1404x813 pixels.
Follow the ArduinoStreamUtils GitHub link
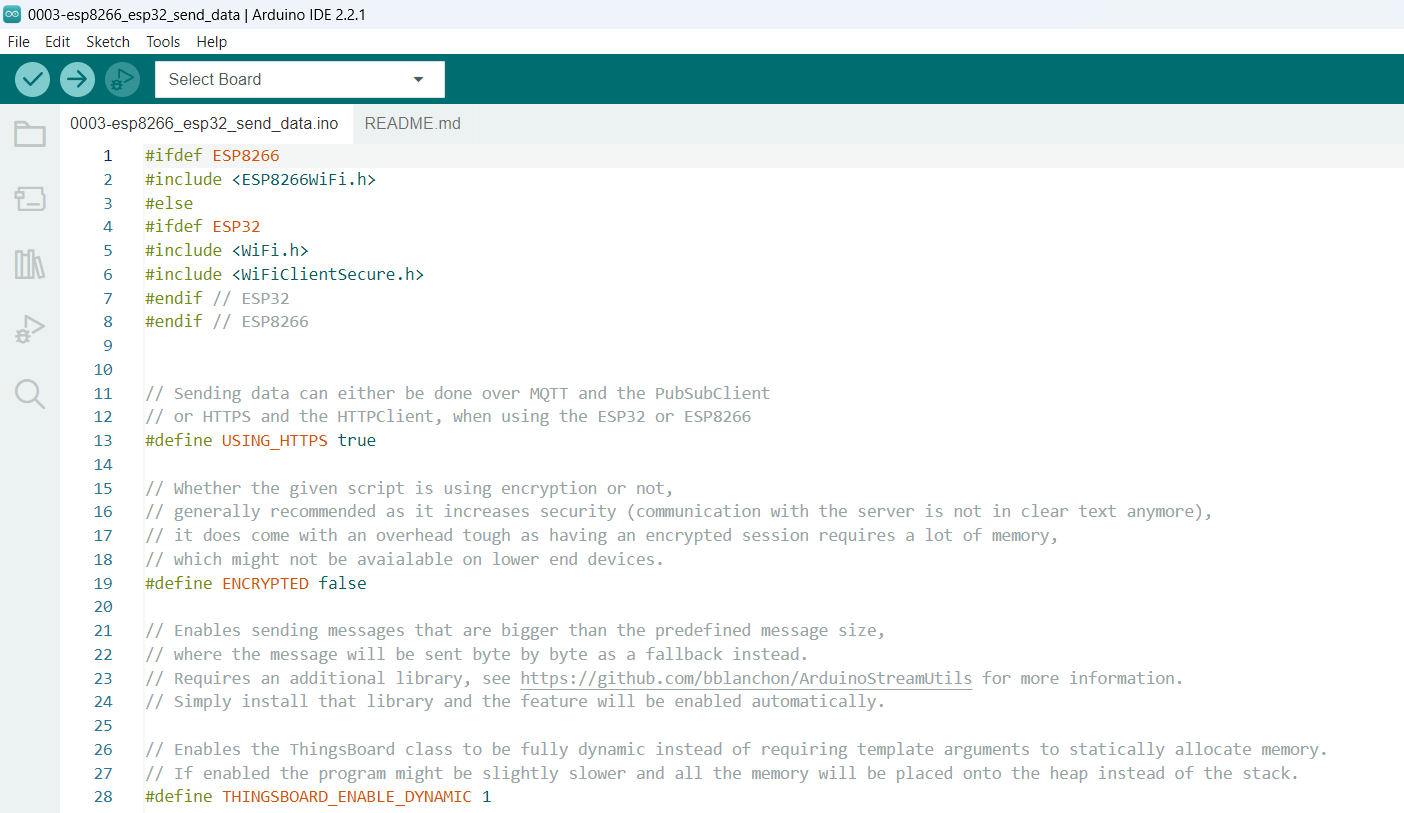click(746, 678)
